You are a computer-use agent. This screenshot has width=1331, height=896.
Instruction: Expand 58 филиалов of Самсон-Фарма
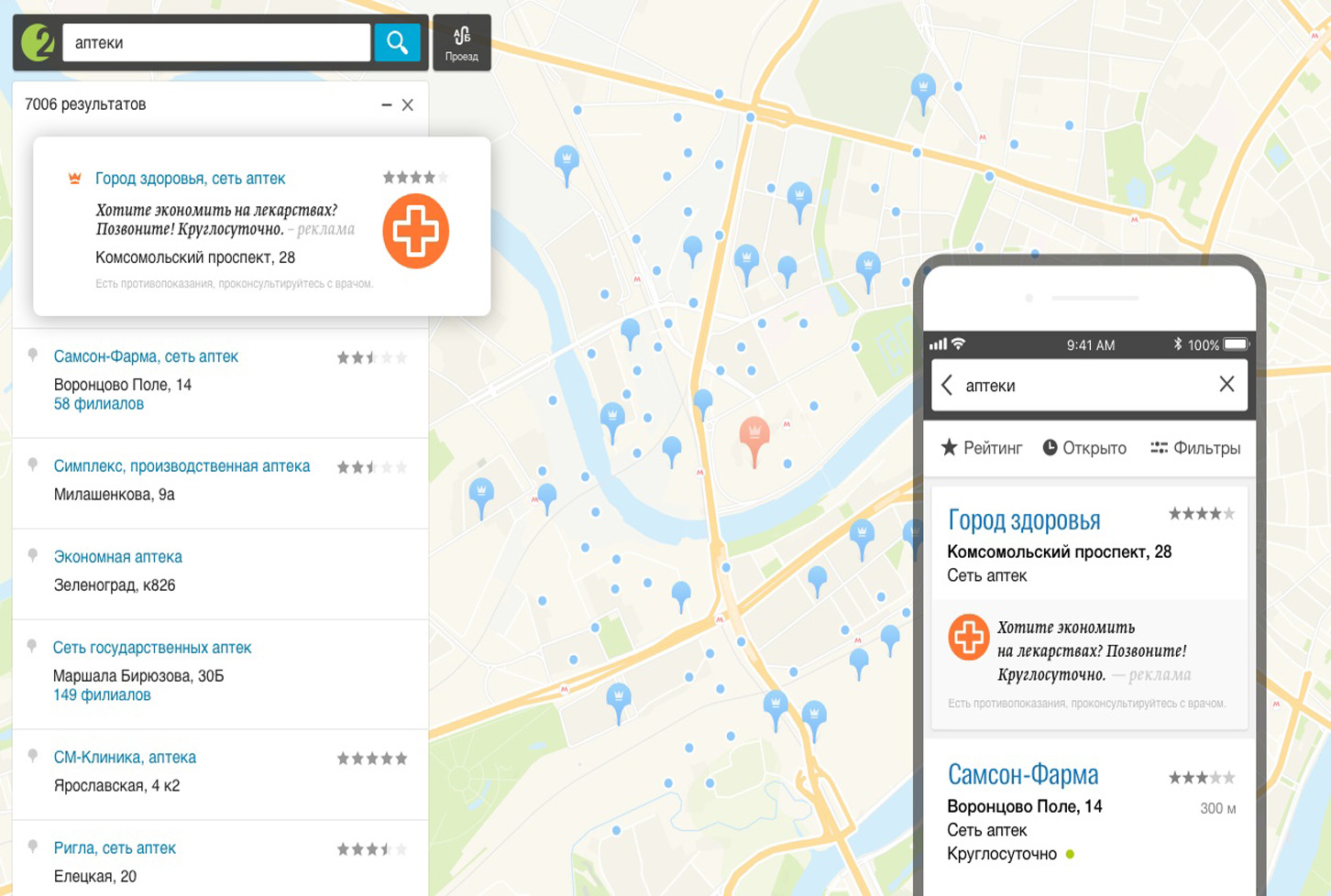tap(99, 404)
